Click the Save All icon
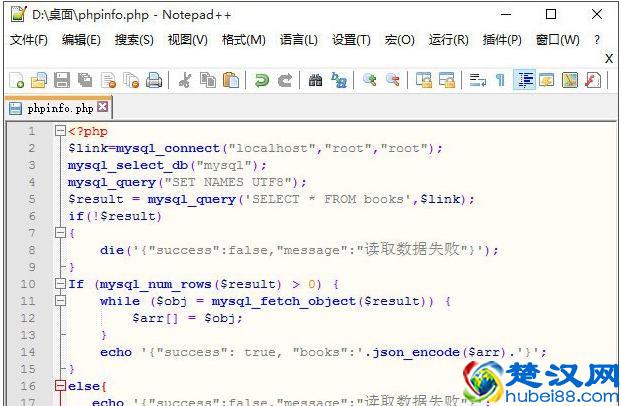 [85, 81]
